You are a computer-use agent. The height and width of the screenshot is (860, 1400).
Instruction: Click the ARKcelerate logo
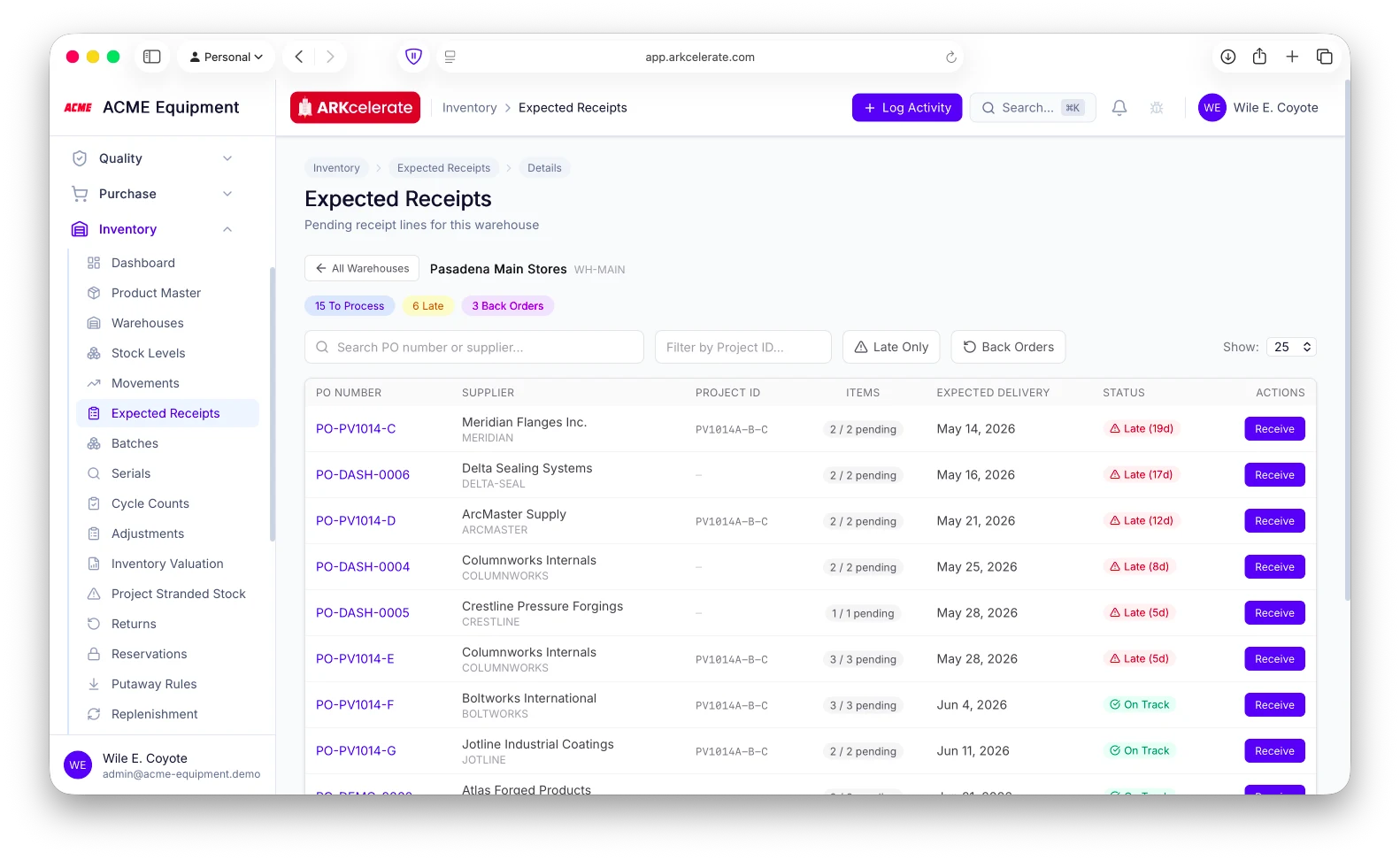click(x=355, y=108)
